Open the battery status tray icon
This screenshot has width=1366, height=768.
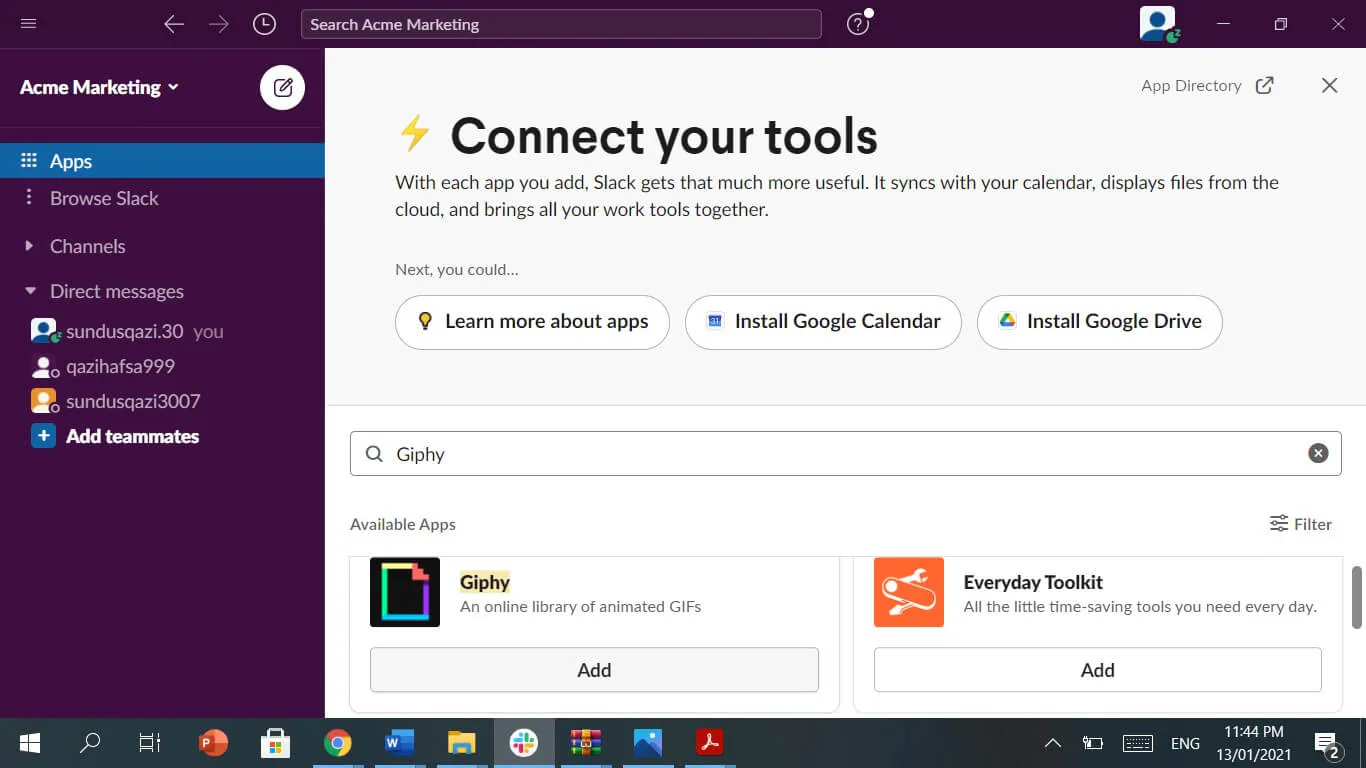[1092, 743]
